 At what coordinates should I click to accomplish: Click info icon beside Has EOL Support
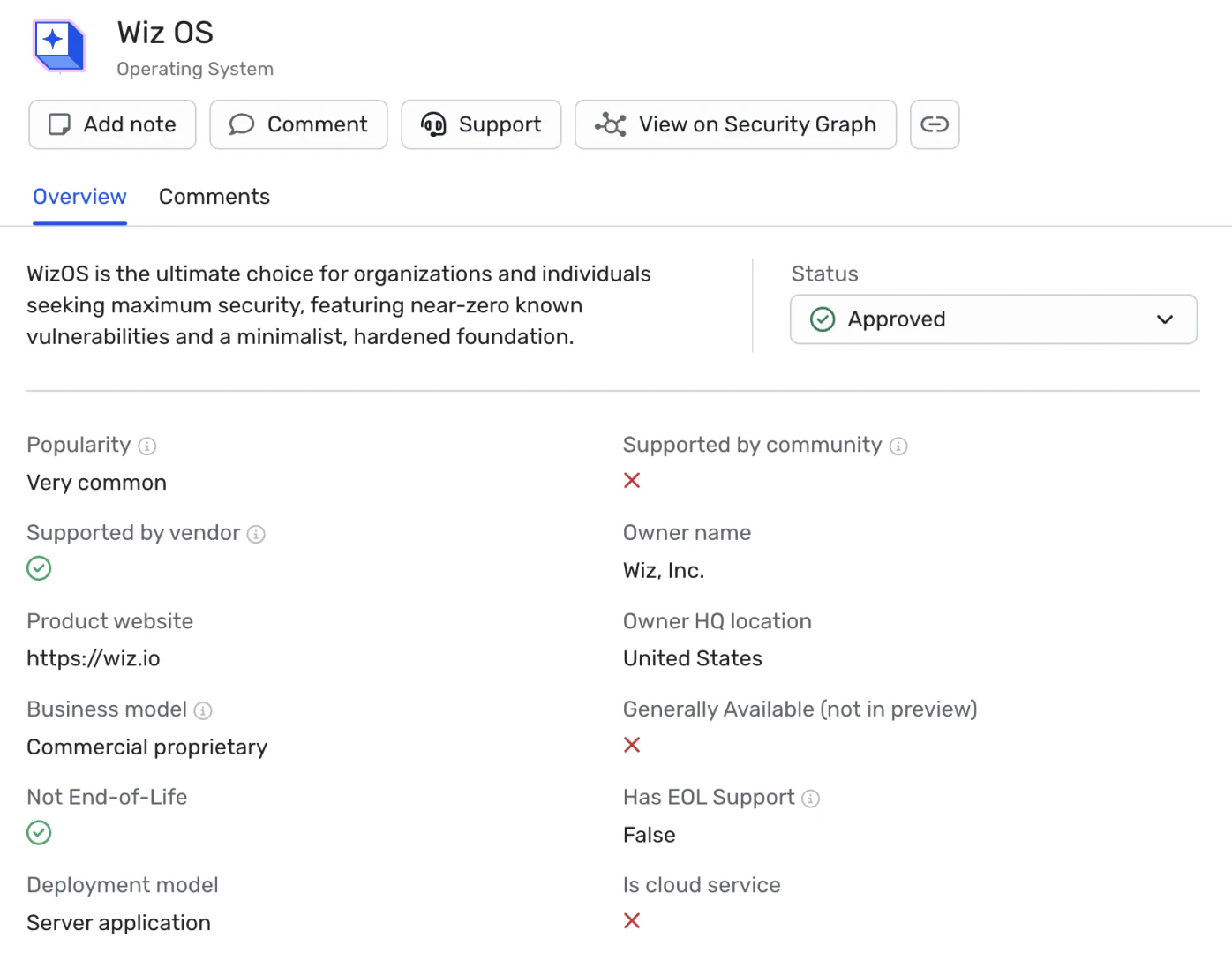coord(810,799)
